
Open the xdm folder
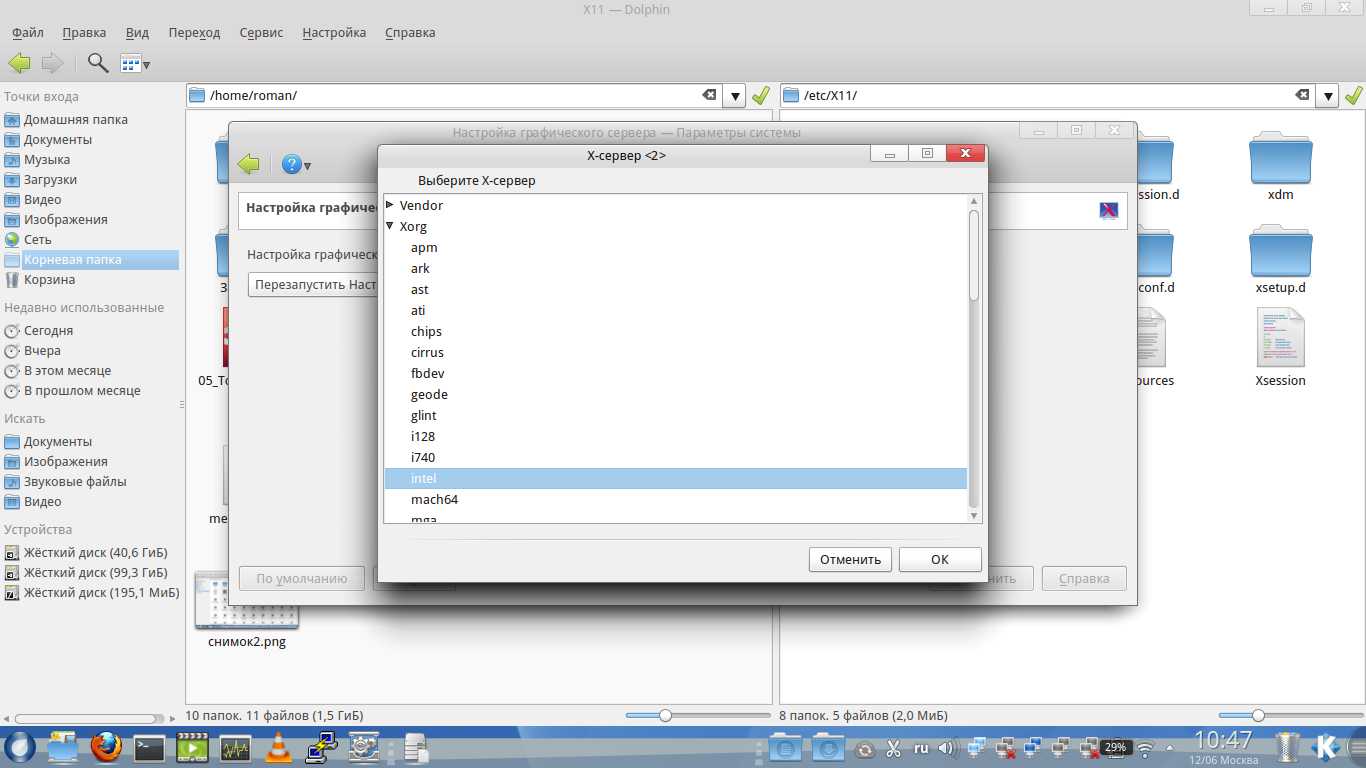tap(1281, 167)
